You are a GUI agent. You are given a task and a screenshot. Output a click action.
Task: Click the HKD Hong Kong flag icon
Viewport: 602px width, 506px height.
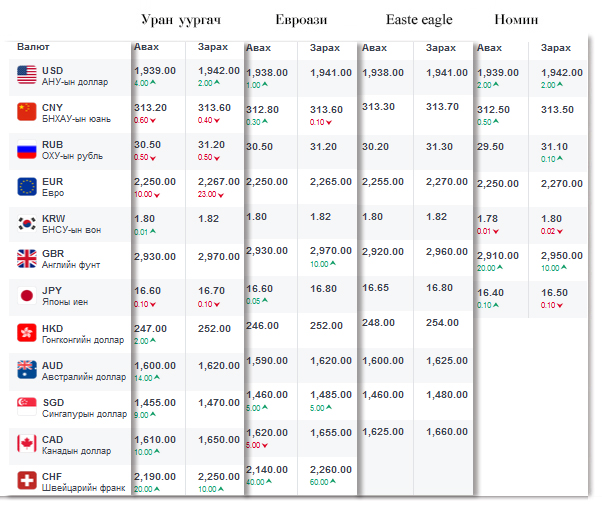coord(27,333)
